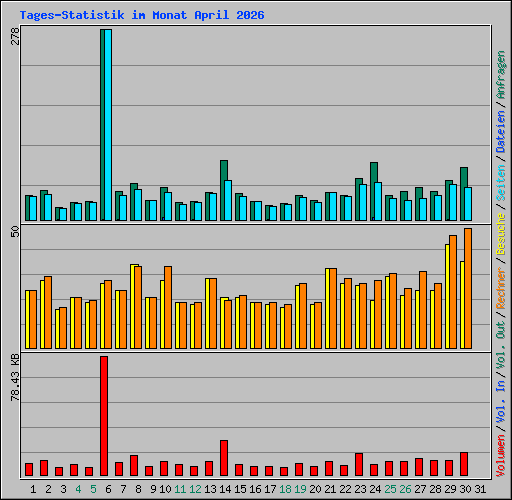Click the 'Vol. In' legend label
Screen dimensions: 512x500
pyautogui.click(x=501, y=402)
